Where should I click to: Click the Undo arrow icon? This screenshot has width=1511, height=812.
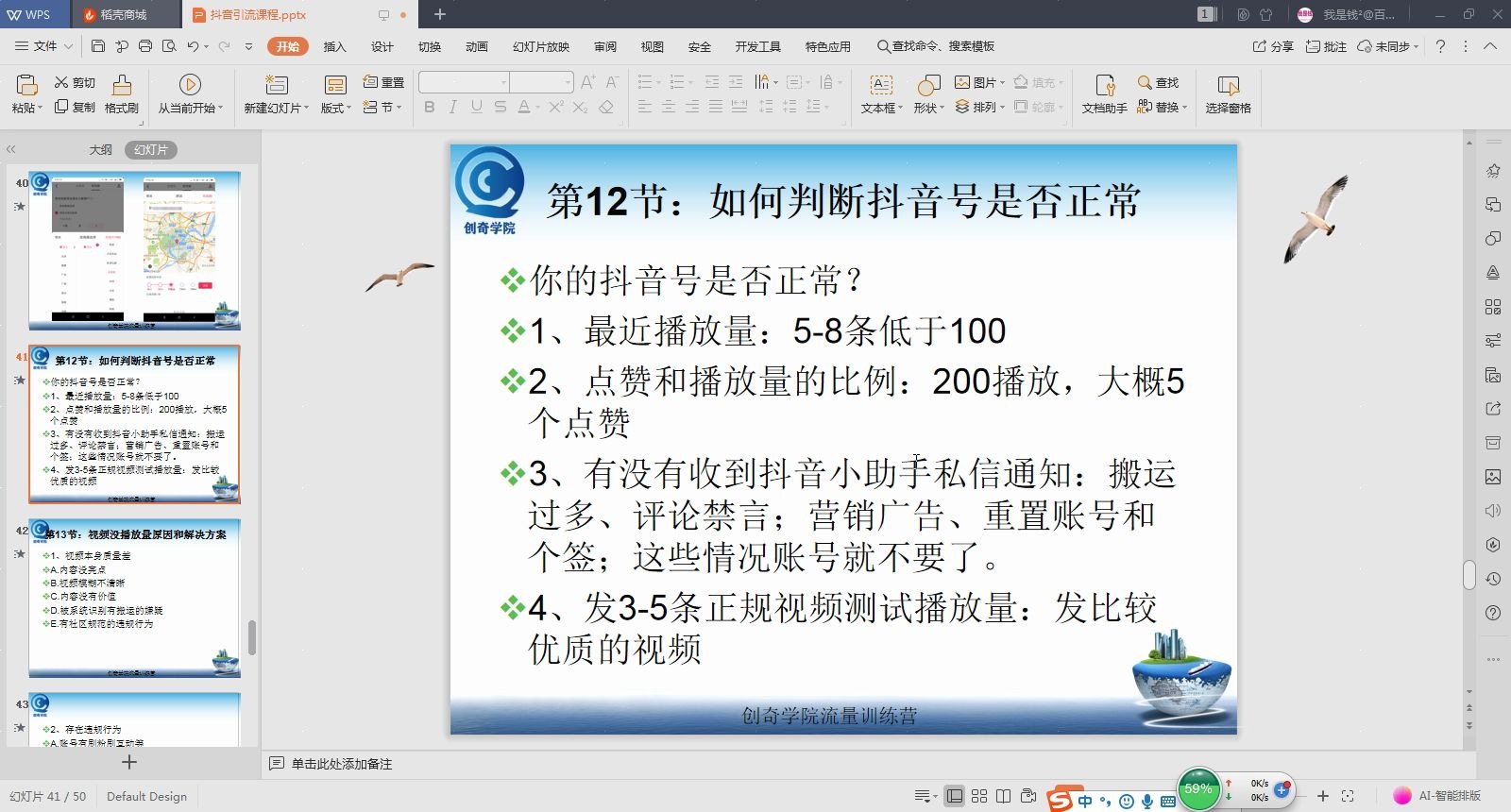(193, 45)
